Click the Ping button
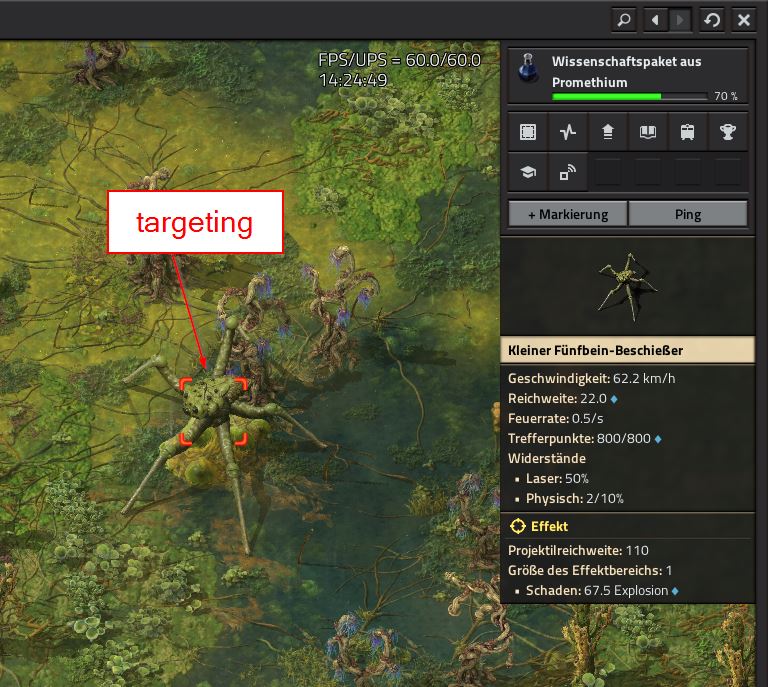 (x=688, y=214)
